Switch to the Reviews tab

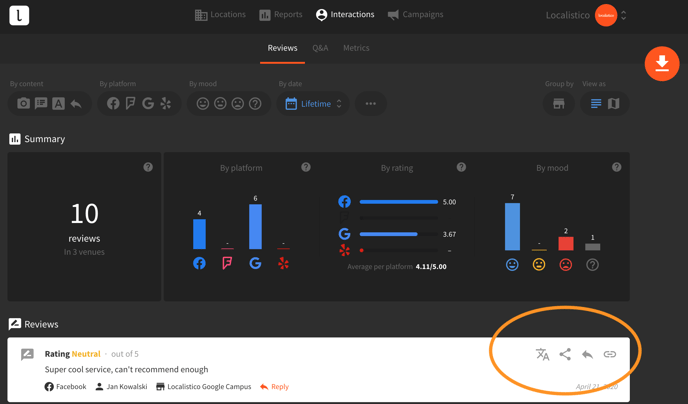tap(283, 48)
